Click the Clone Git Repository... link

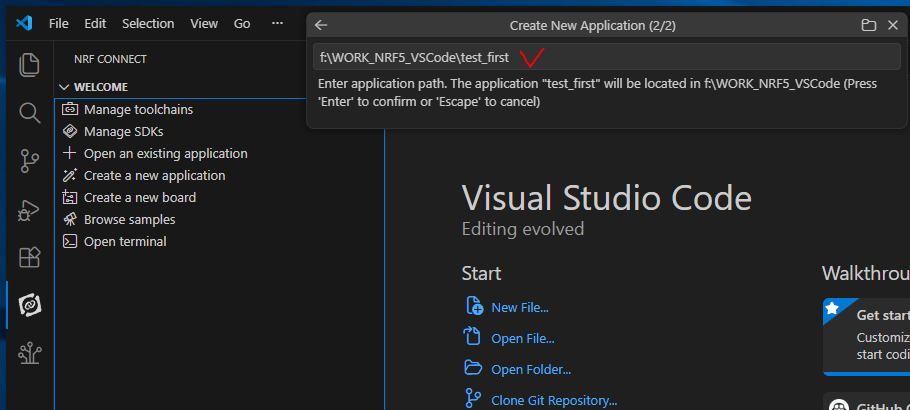pyautogui.click(x=554, y=401)
